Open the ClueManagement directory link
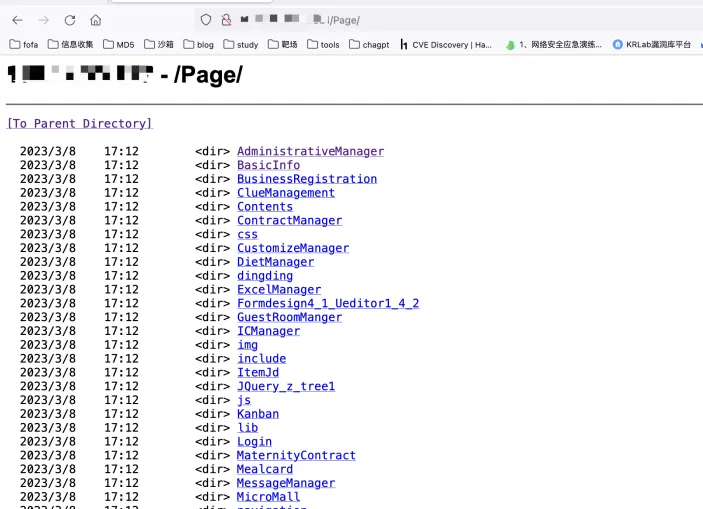703x509 pixels. click(x=286, y=193)
